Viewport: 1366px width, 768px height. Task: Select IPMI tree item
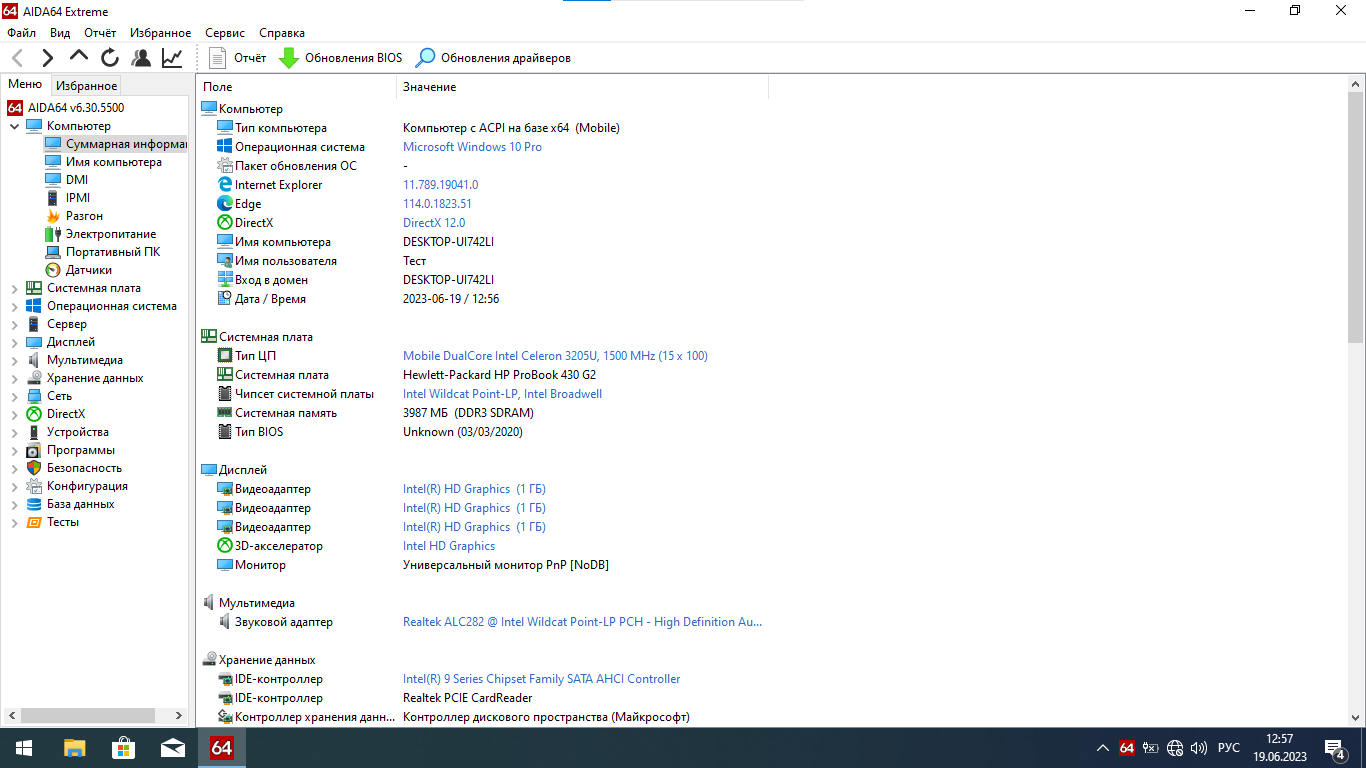tap(67, 198)
